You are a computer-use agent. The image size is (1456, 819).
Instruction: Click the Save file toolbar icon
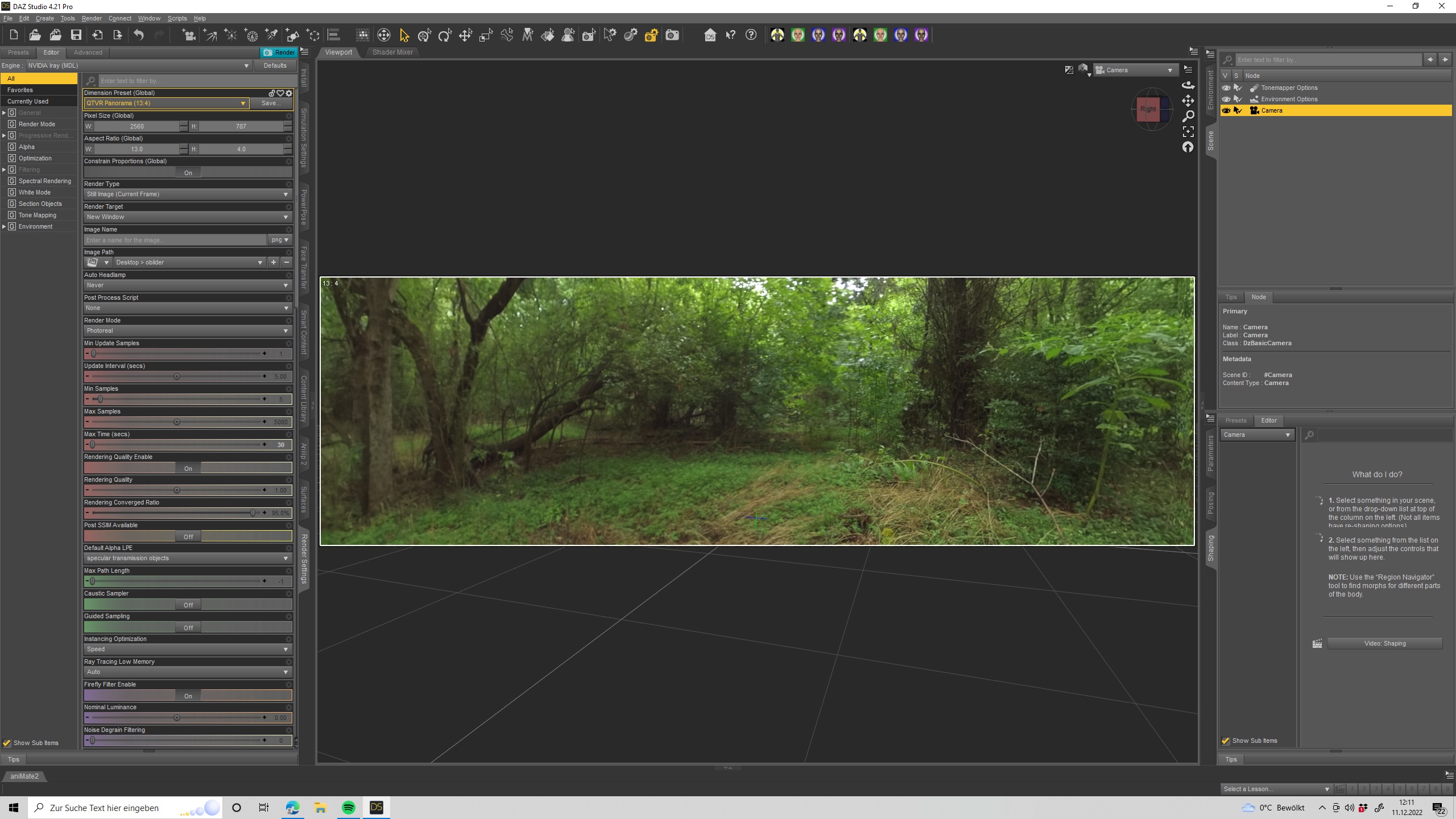click(x=76, y=35)
